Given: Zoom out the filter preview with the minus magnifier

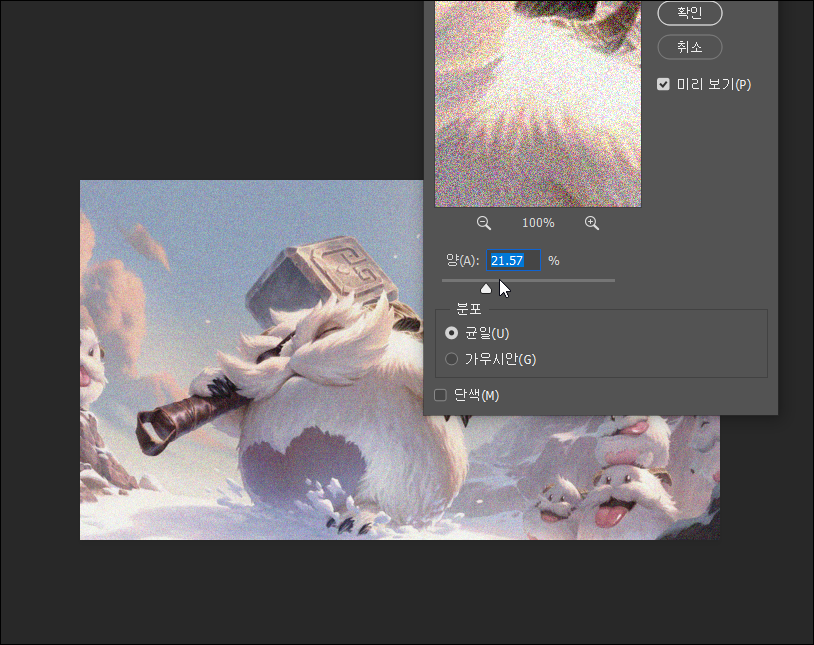Looking at the screenshot, I should pos(483,223).
